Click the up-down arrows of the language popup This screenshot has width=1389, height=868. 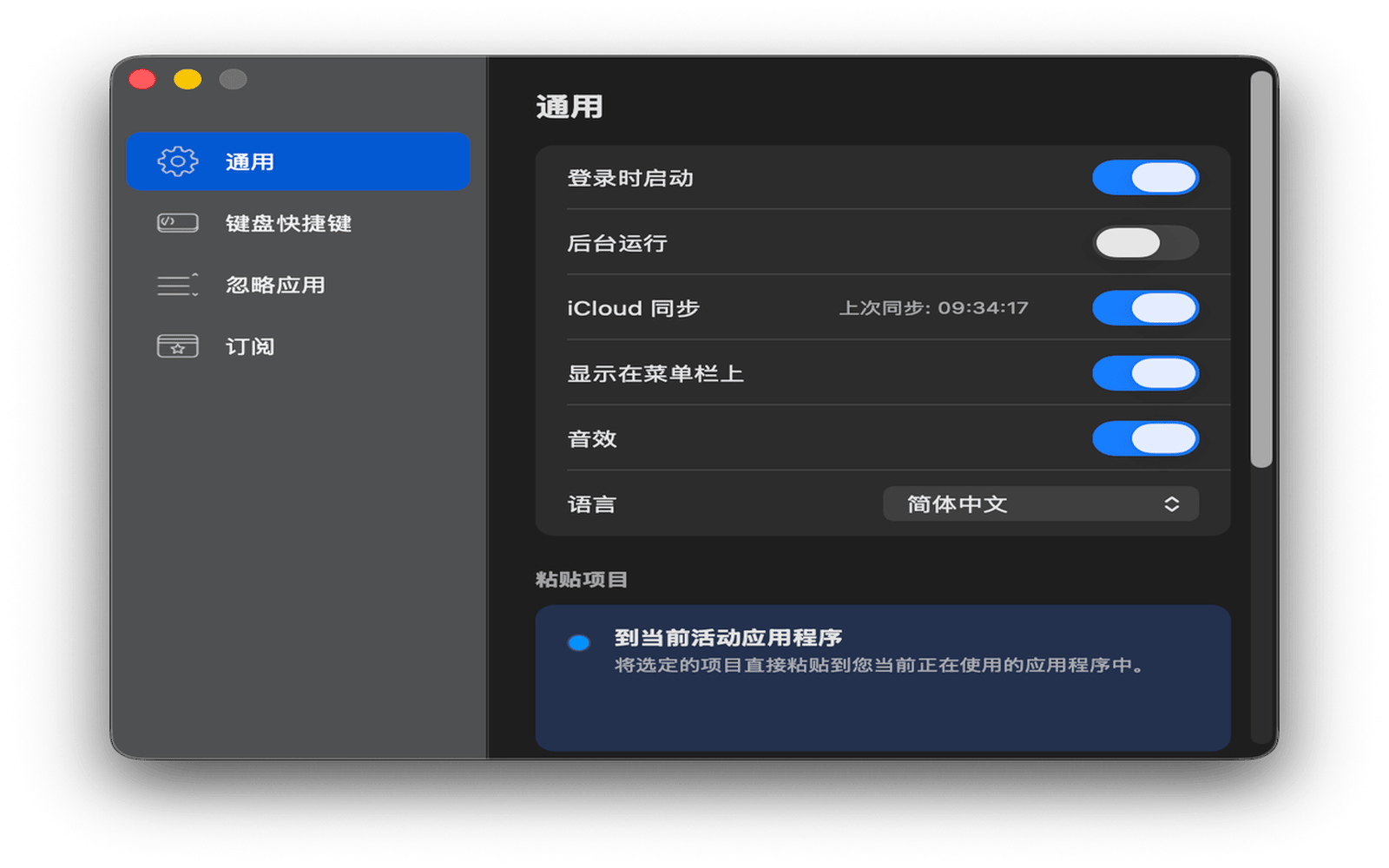(1171, 503)
